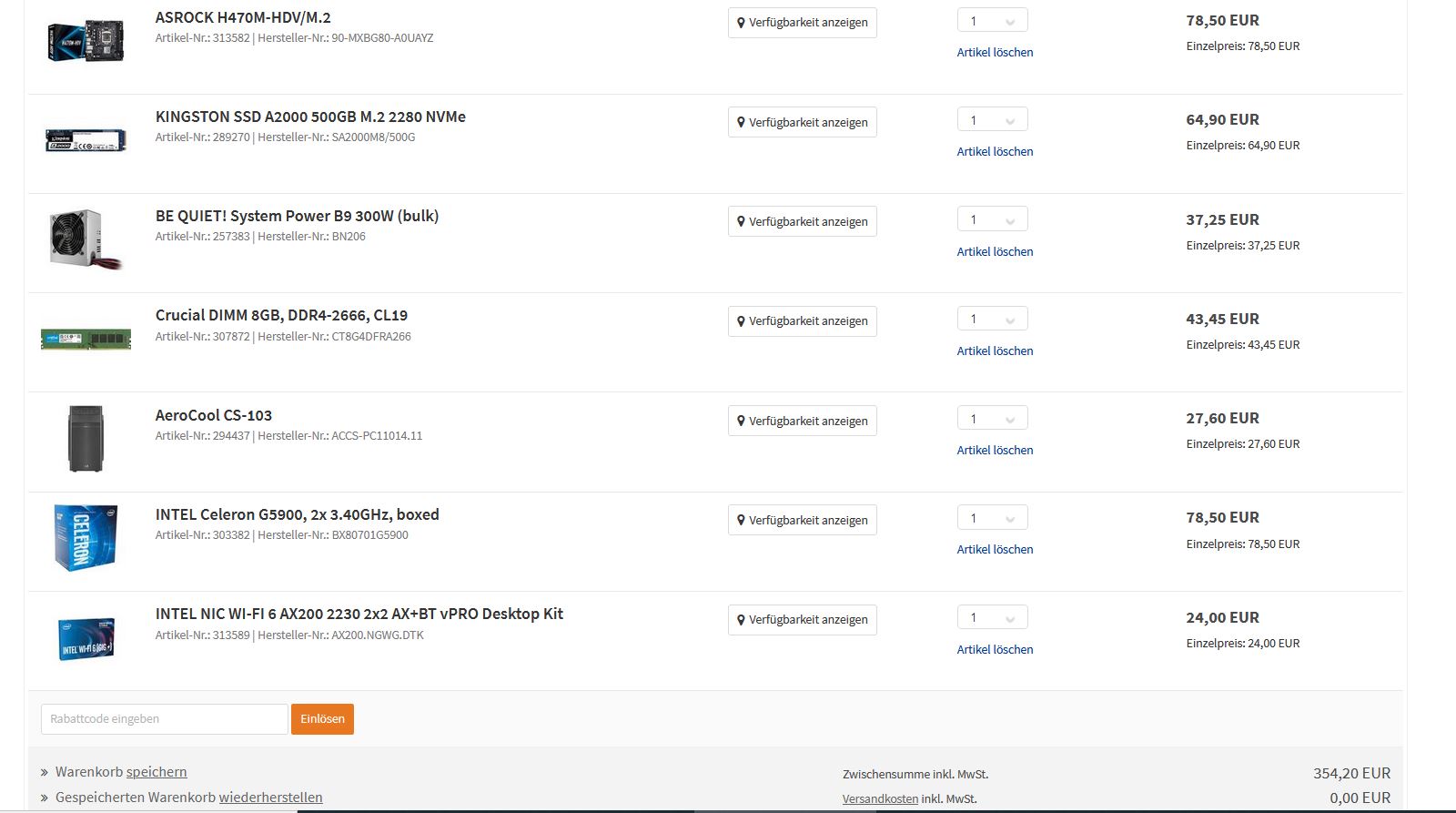Select Artikel-Nr. 313589 details line
Viewport: 1456px width, 813px height.
(x=289, y=635)
